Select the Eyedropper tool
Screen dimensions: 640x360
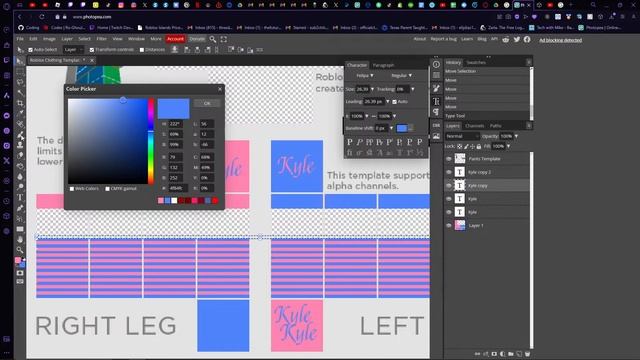click(20, 113)
